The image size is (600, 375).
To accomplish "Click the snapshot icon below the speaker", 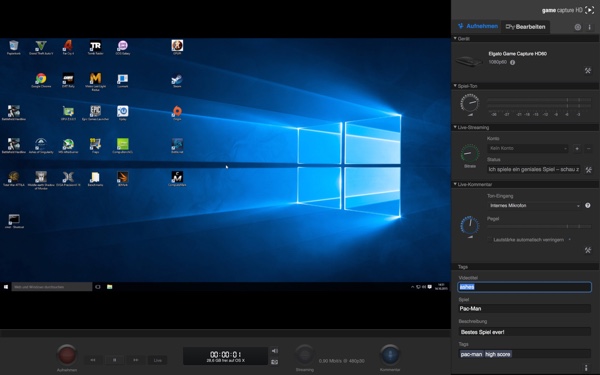I will (274, 362).
